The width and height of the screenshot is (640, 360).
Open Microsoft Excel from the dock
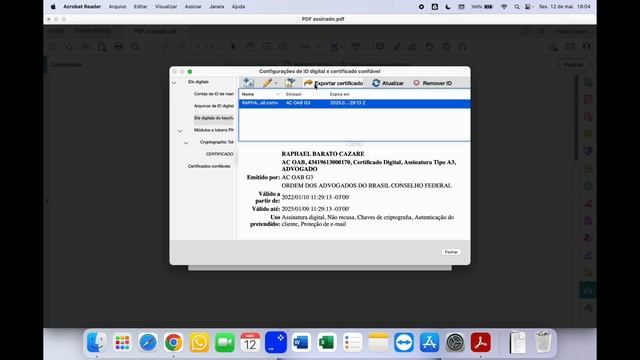coord(327,342)
